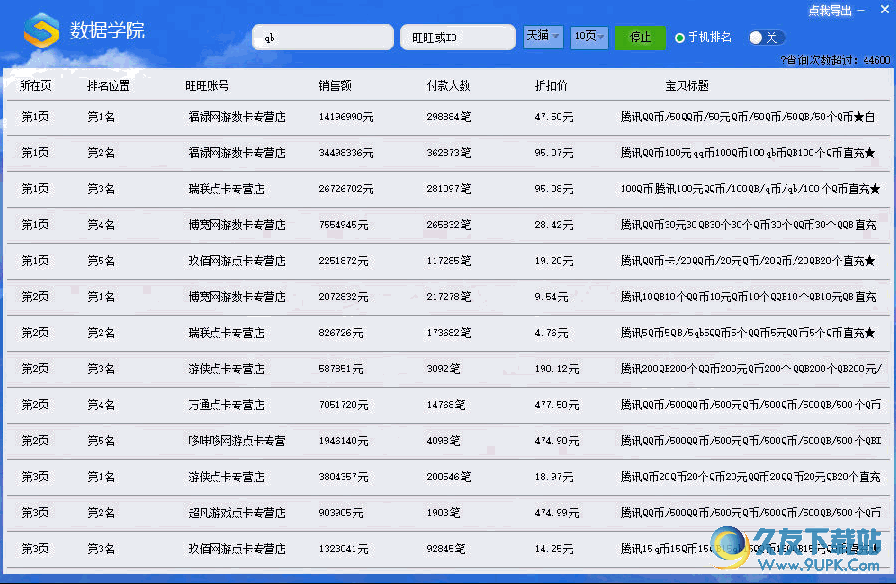Select sales value 2251872元
Image resolution: width=896 pixels, height=584 pixels.
pyautogui.click(x=343, y=261)
